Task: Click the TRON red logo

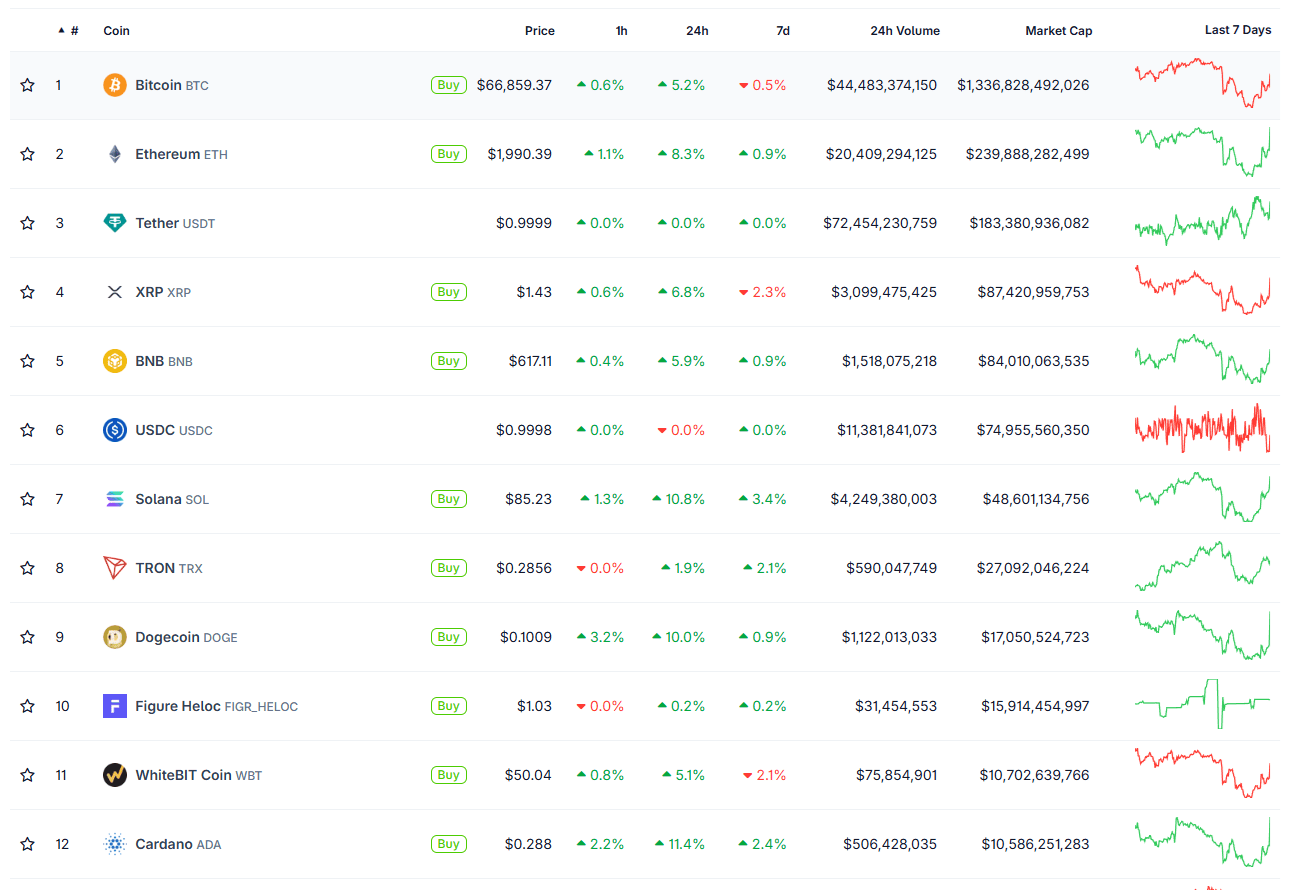Action: tap(113, 568)
